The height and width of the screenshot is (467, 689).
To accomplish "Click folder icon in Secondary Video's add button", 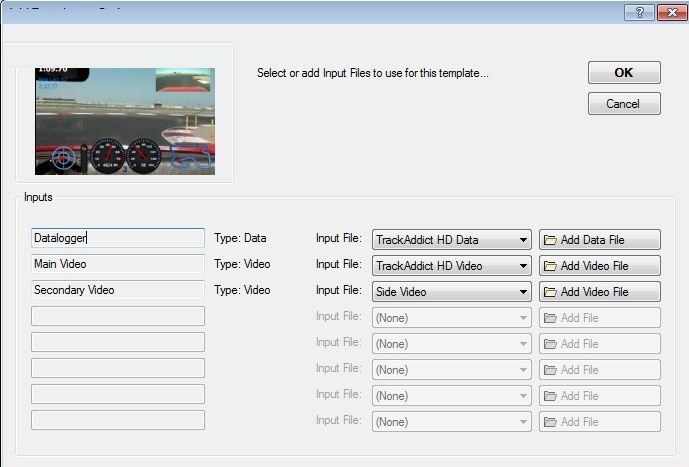I will click(x=550, y=292).
